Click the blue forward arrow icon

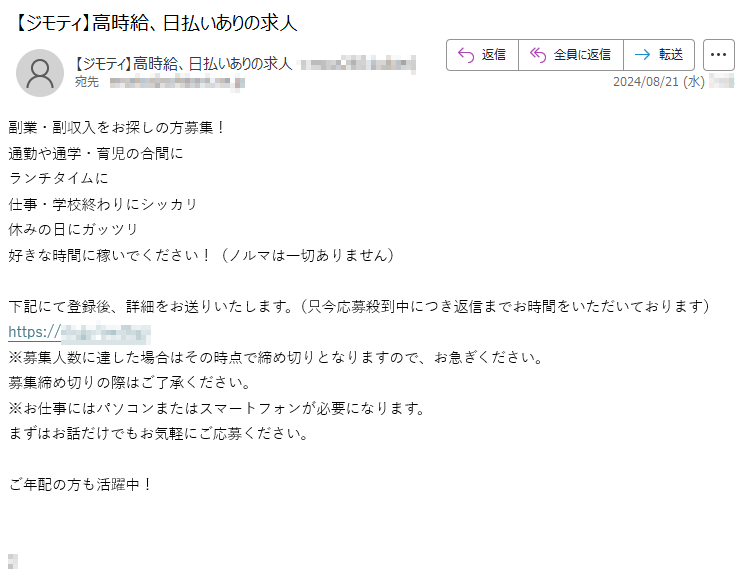(x=642, y=55)
